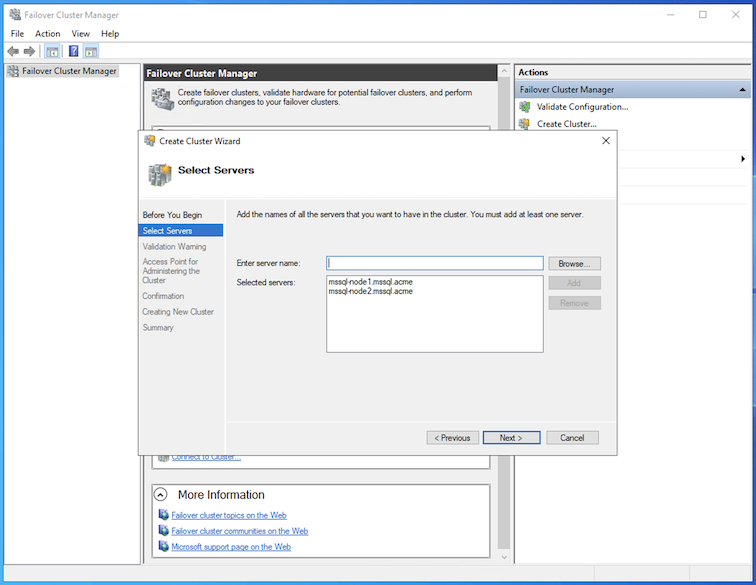Open the Help menu
This screenshot has width=756, height=585.
[110, 34]
